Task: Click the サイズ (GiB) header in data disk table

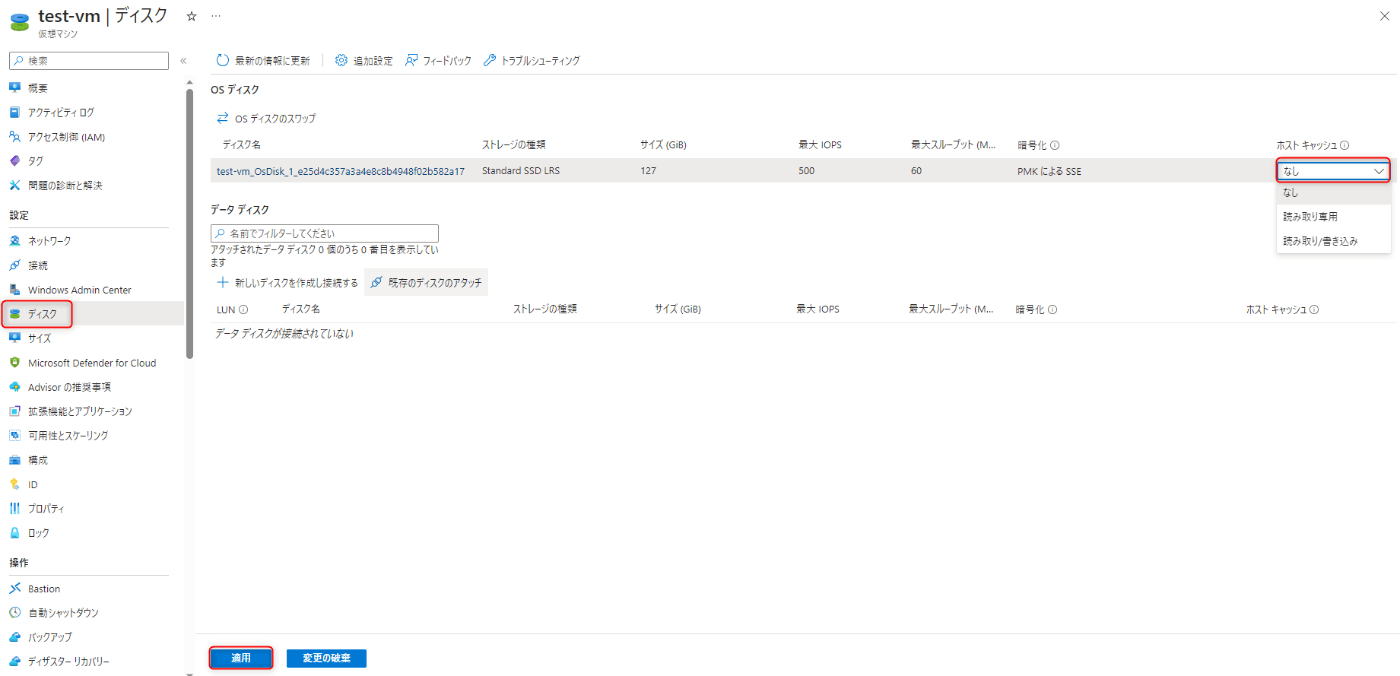Action: [678, 310]
